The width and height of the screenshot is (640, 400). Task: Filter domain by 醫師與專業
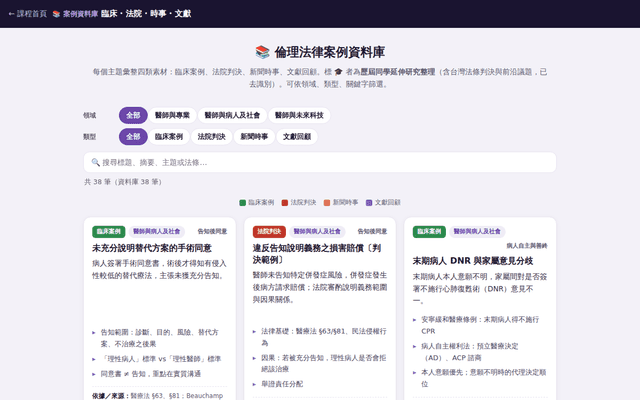[x=172, y=115]
